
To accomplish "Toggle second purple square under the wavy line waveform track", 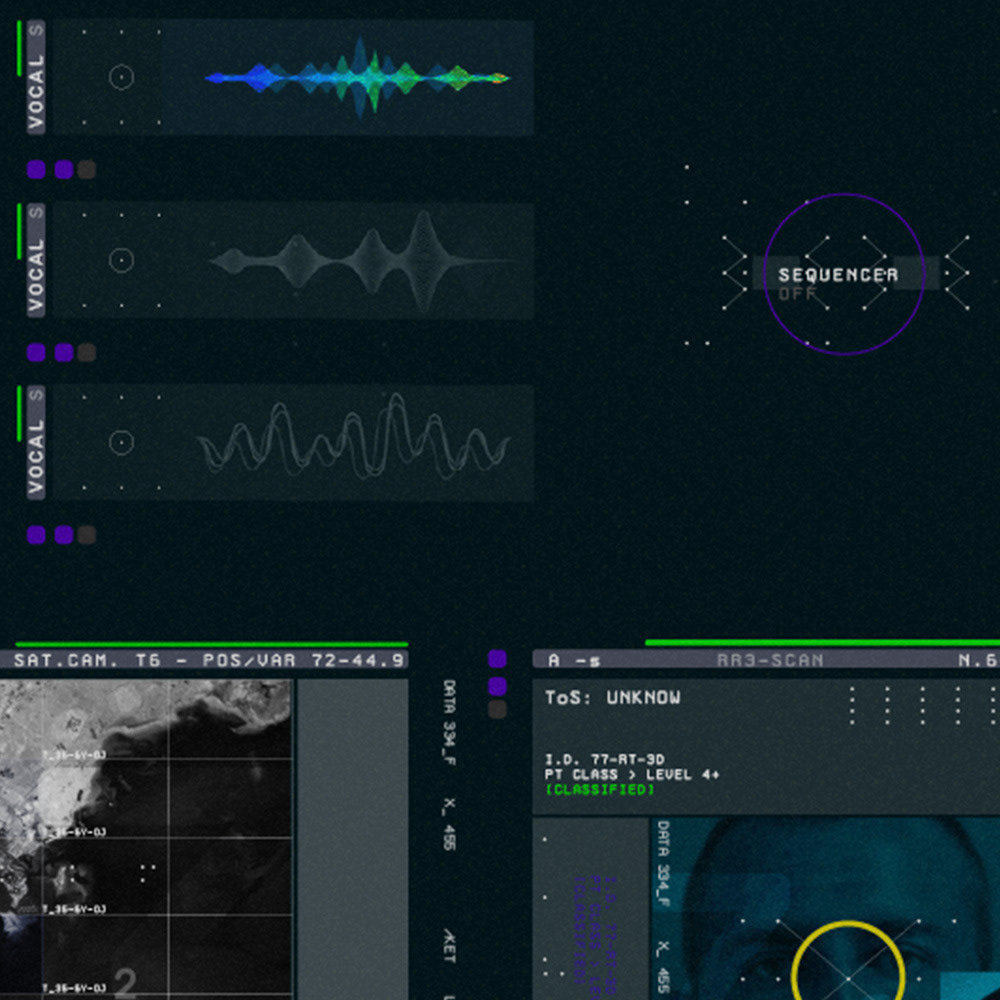I will [x=64, y=535].
